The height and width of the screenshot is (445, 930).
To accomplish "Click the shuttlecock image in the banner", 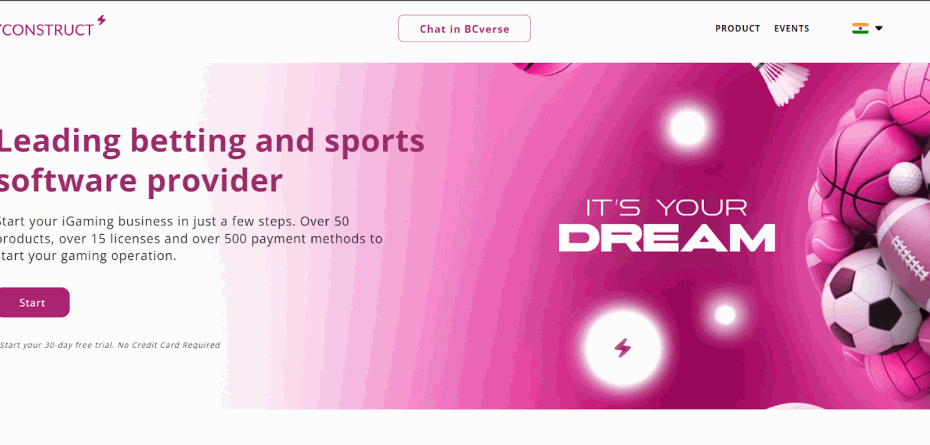I will [x=781, y=83].
